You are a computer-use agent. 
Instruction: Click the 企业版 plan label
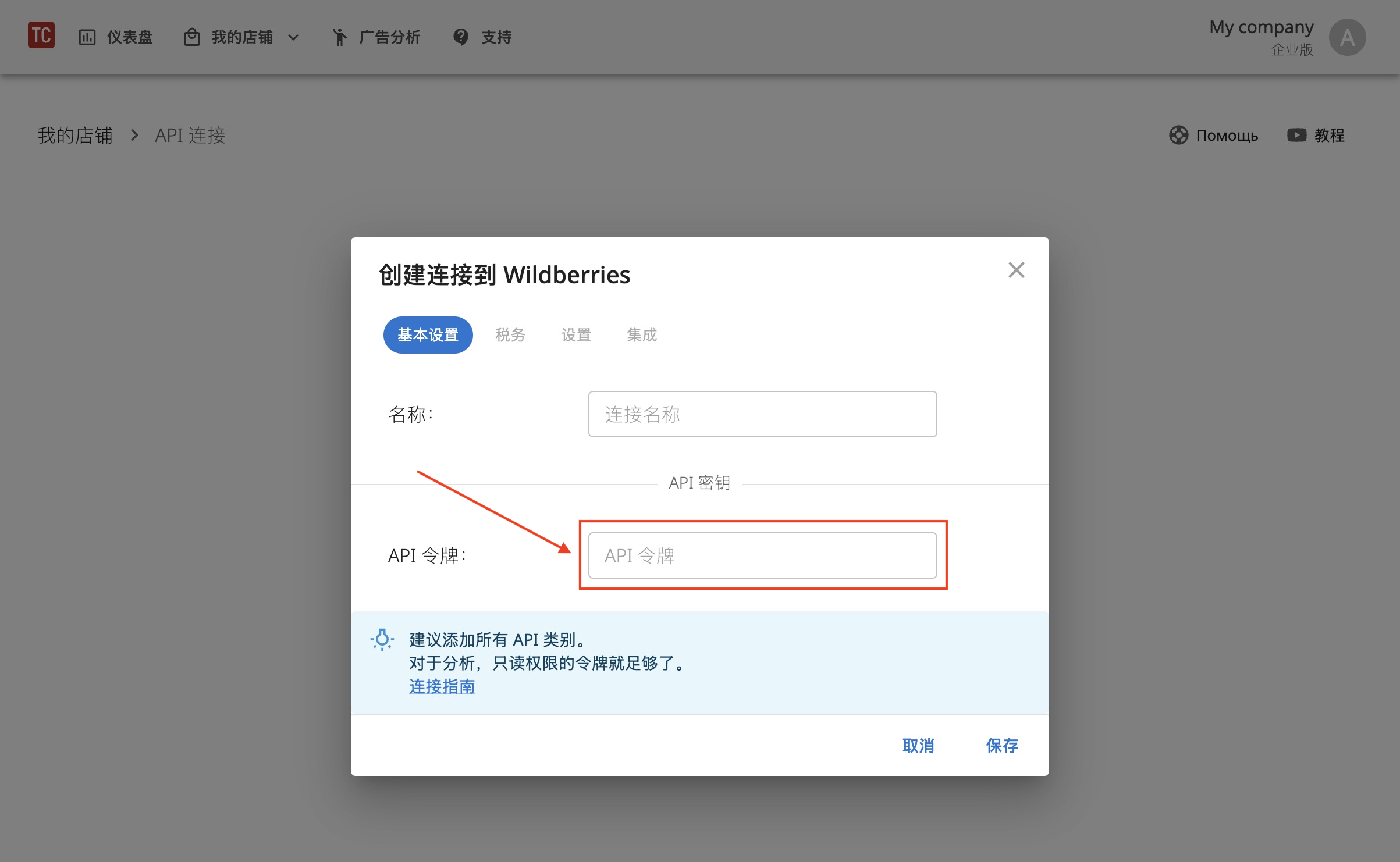(x=1292, y=49)
